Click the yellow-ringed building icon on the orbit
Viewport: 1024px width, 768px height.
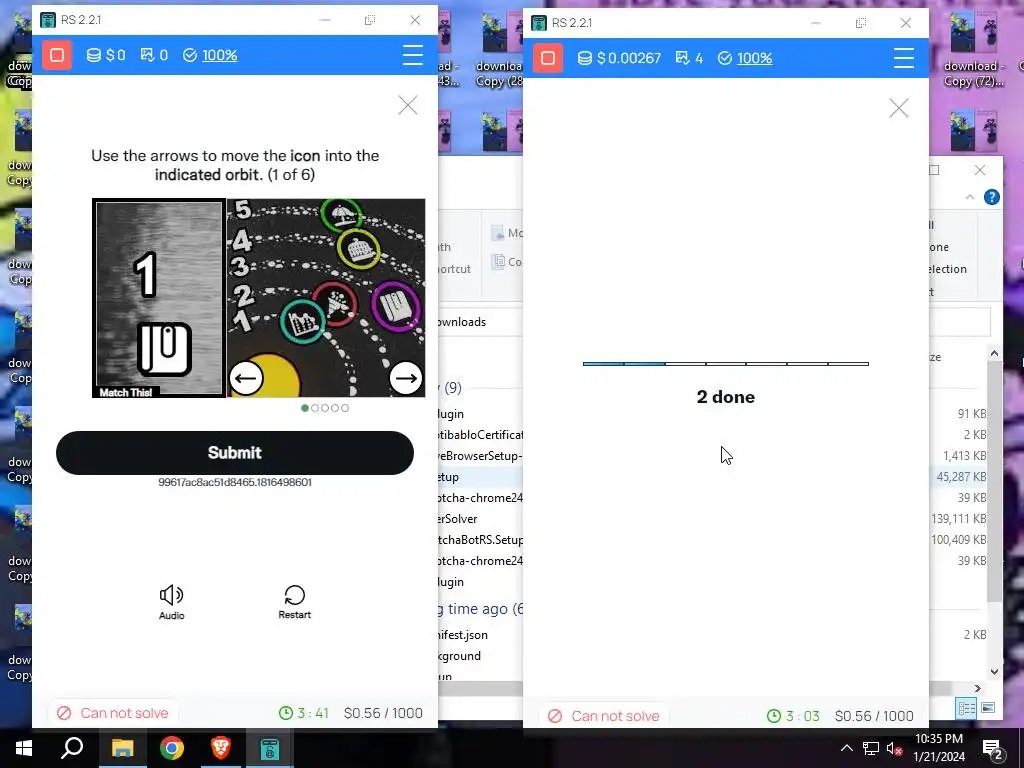pos(359,248)
